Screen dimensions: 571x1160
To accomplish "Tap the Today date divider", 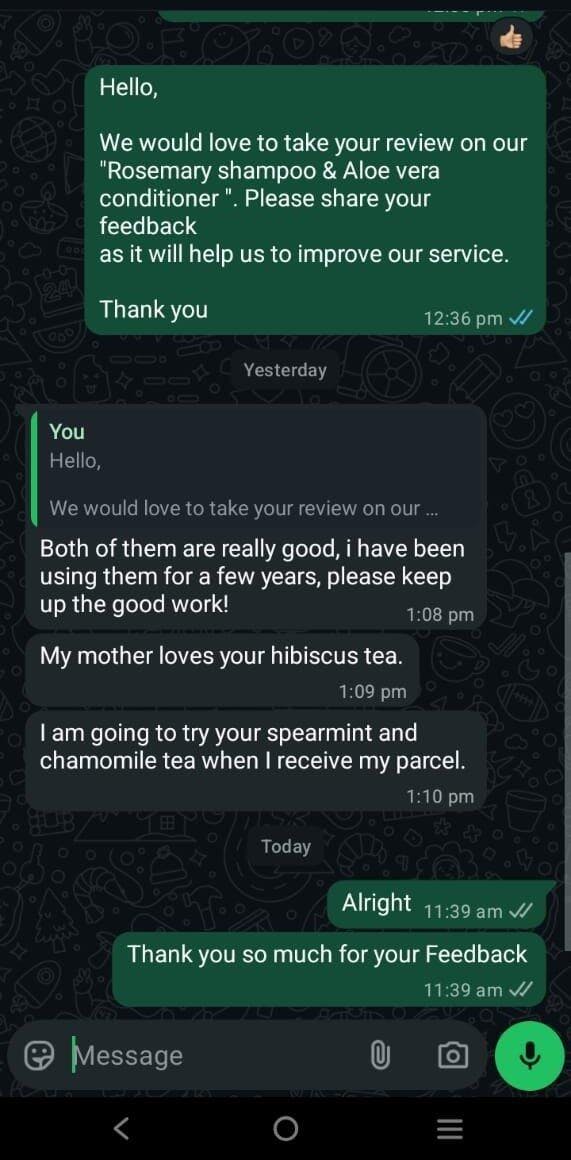I will [x=286, y=846].
